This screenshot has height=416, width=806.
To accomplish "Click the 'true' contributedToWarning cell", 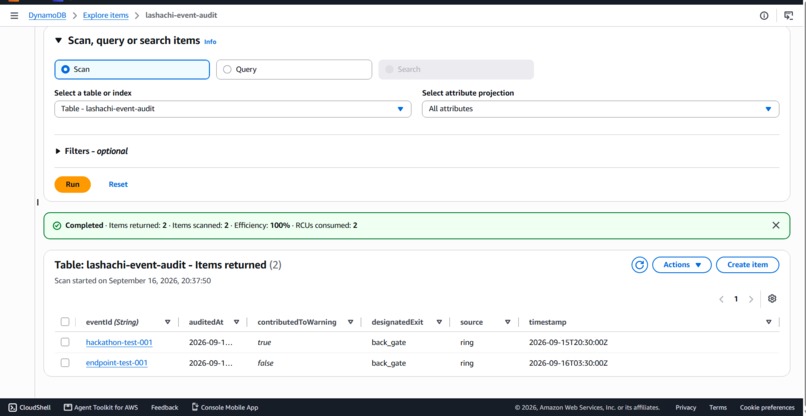I will [x=264, y=342].
